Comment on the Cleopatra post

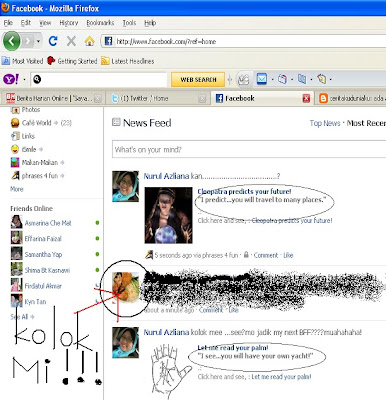(266, 255)
